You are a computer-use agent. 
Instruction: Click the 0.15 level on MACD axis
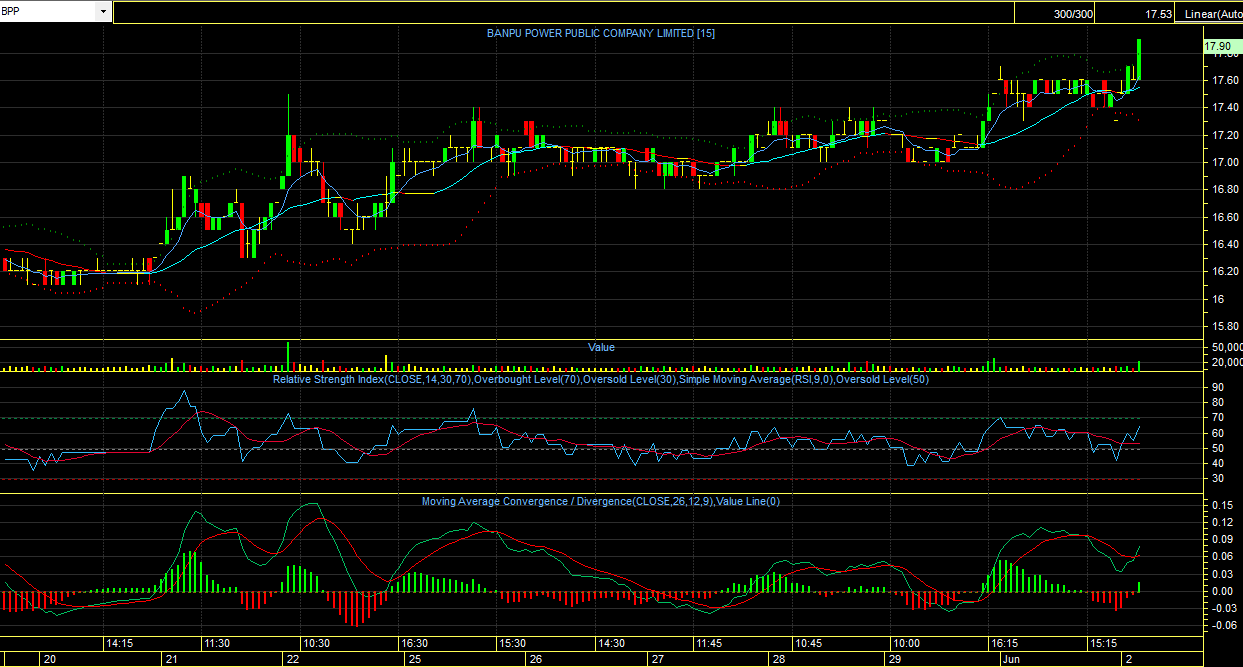coord(1221,505)
